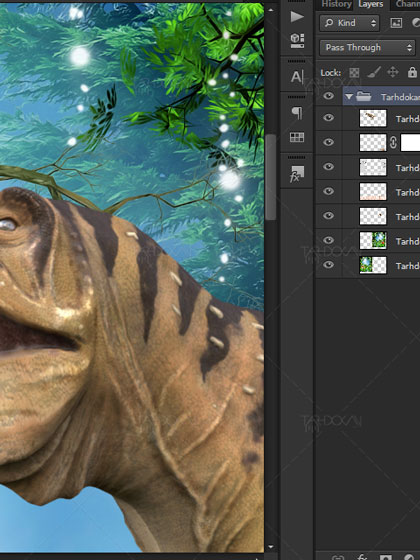Open the Styles fx panel icon
The height and width of the screenshot is (560, 420).
pos(297,174)
